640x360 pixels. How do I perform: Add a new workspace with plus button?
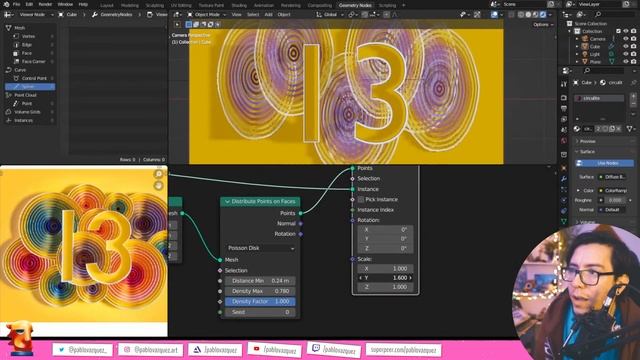(404, 5)
